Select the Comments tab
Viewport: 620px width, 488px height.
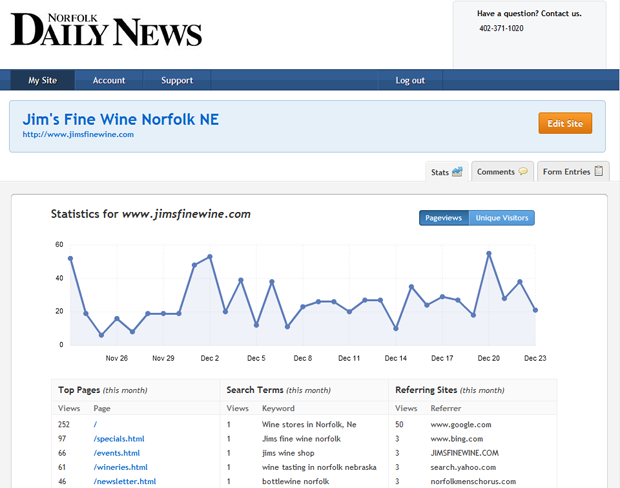[502, 172]
